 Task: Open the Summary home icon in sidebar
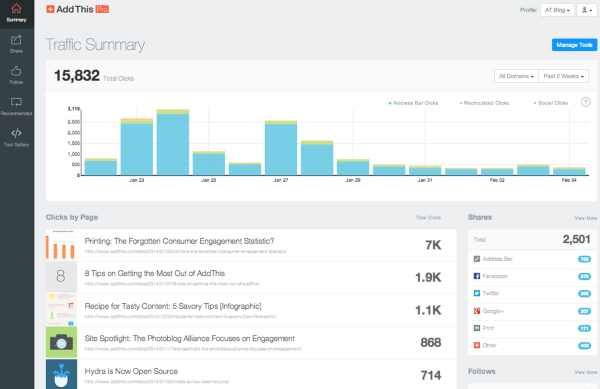(x=16, y=8)
